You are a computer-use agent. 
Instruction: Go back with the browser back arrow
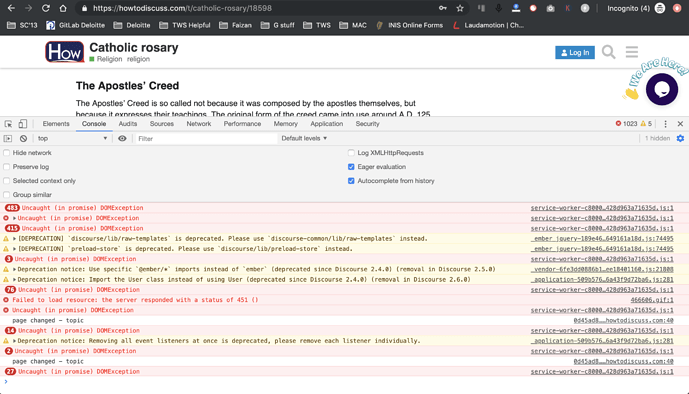click(11, 8)
